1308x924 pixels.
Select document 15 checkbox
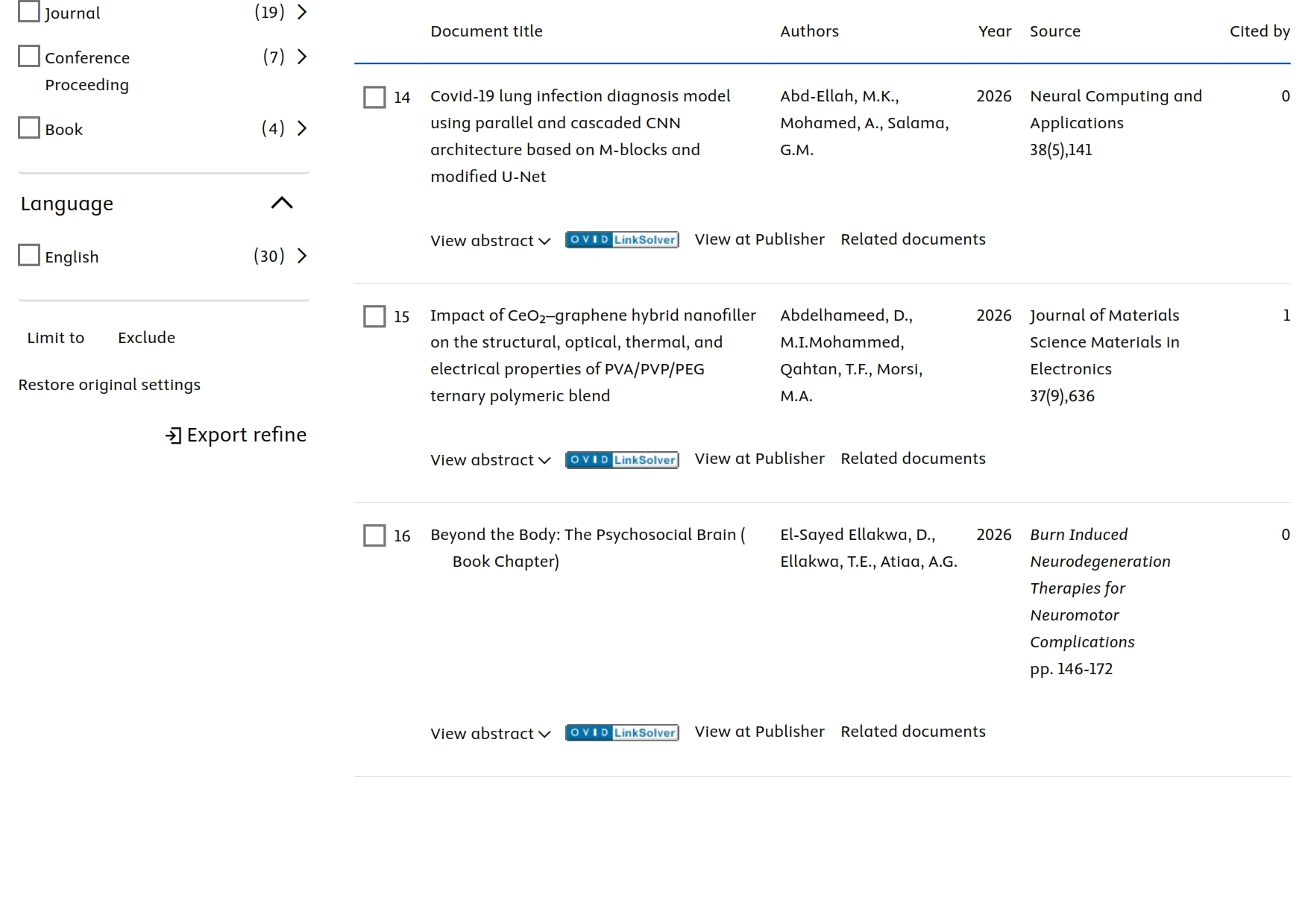click(x=374, y=316)
